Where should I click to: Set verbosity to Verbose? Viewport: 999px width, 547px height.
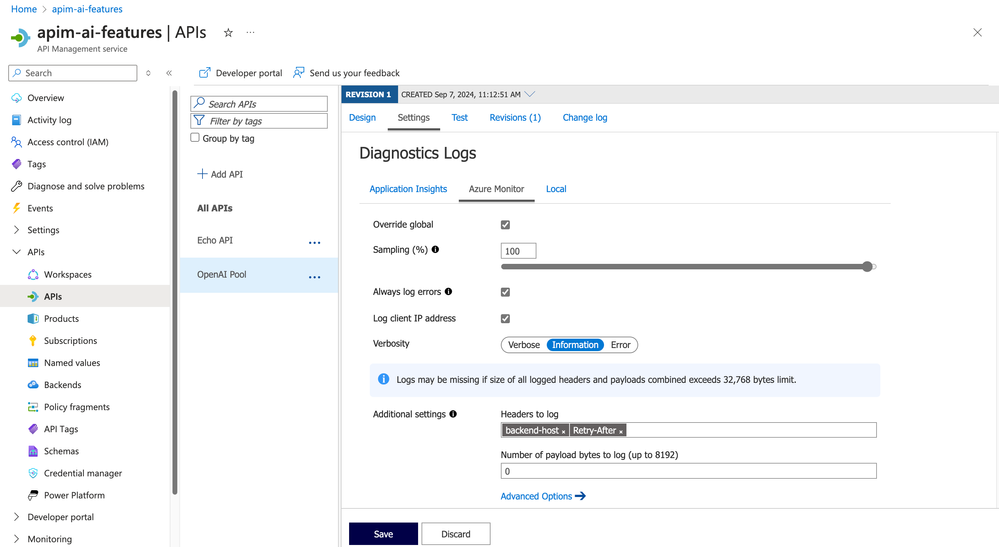524,345
